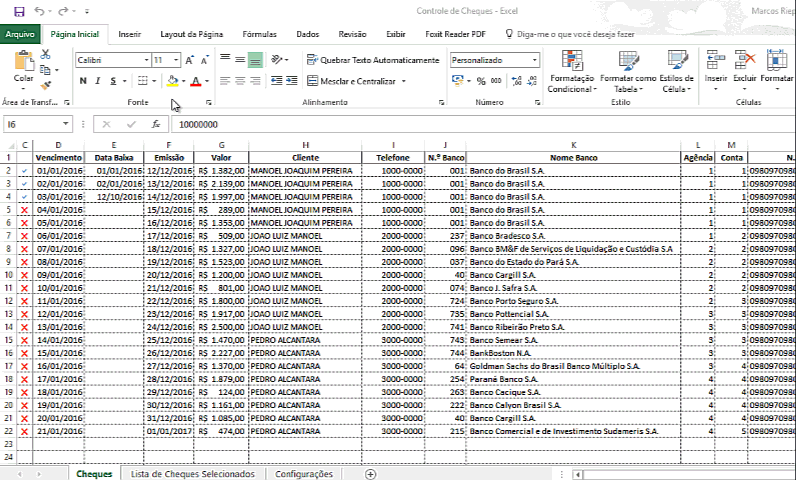Expand the Personalizado number format dropdown
This screenshot has width=796, height=480.
click(535, 60)
